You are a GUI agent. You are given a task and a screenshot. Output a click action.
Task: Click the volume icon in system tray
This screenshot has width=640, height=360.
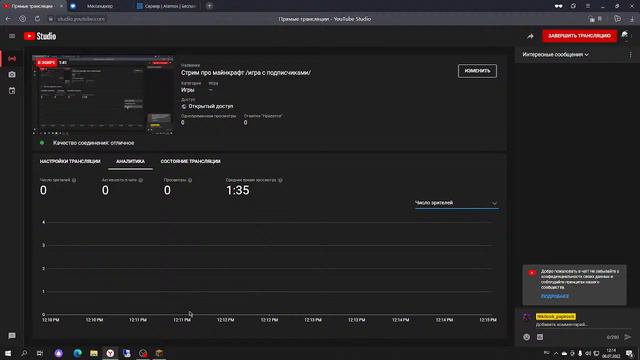tap(588, 353)
